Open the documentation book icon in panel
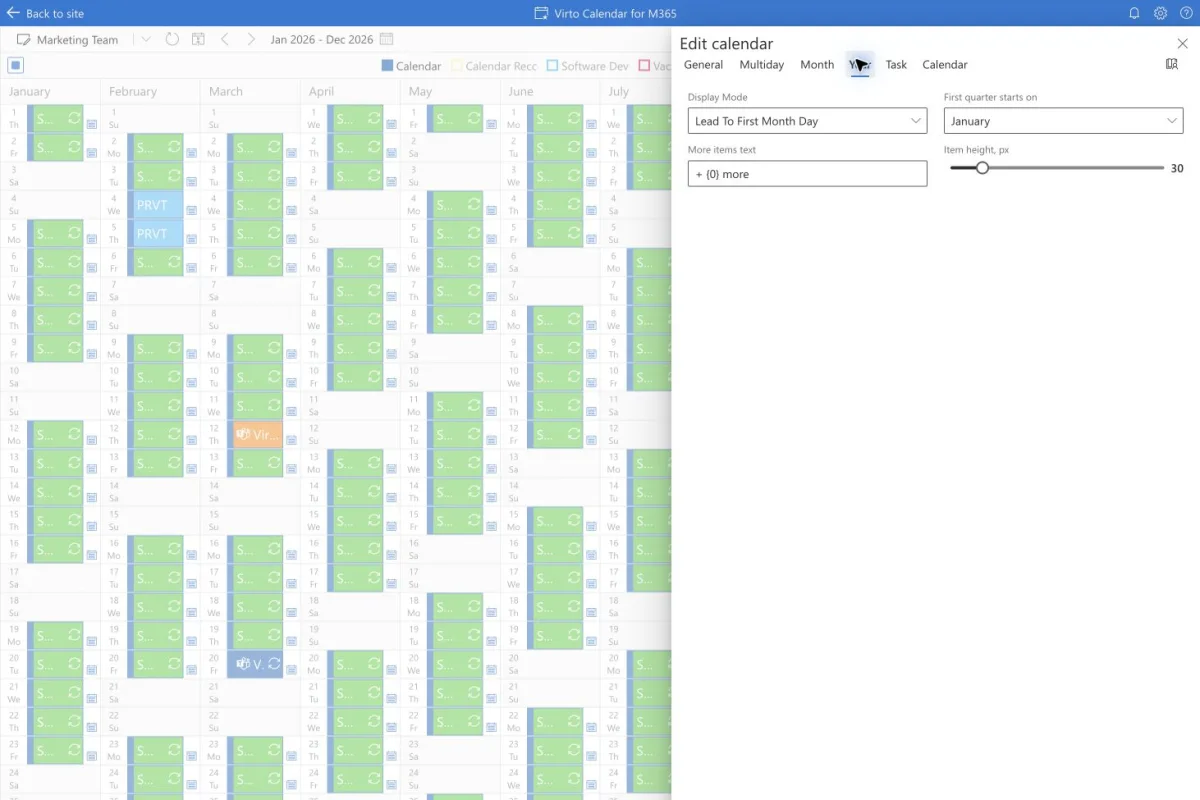Screen dimensions: 1200x800 coord(1172,64)
